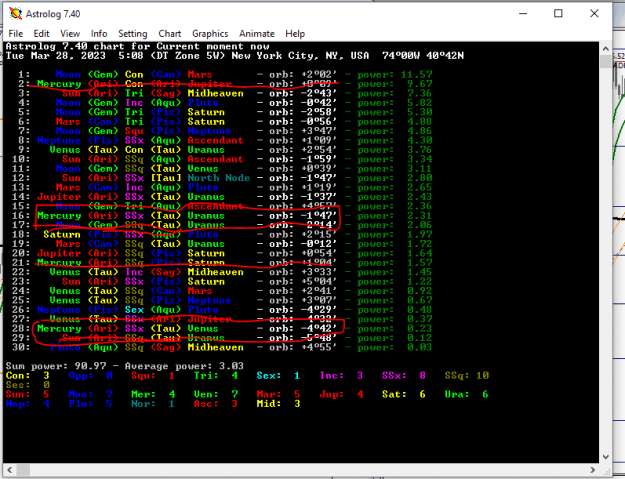This screenshot has height=479, width=625.
Task: Click vertical scrollbar up arrow
Action: click(606, 49)
